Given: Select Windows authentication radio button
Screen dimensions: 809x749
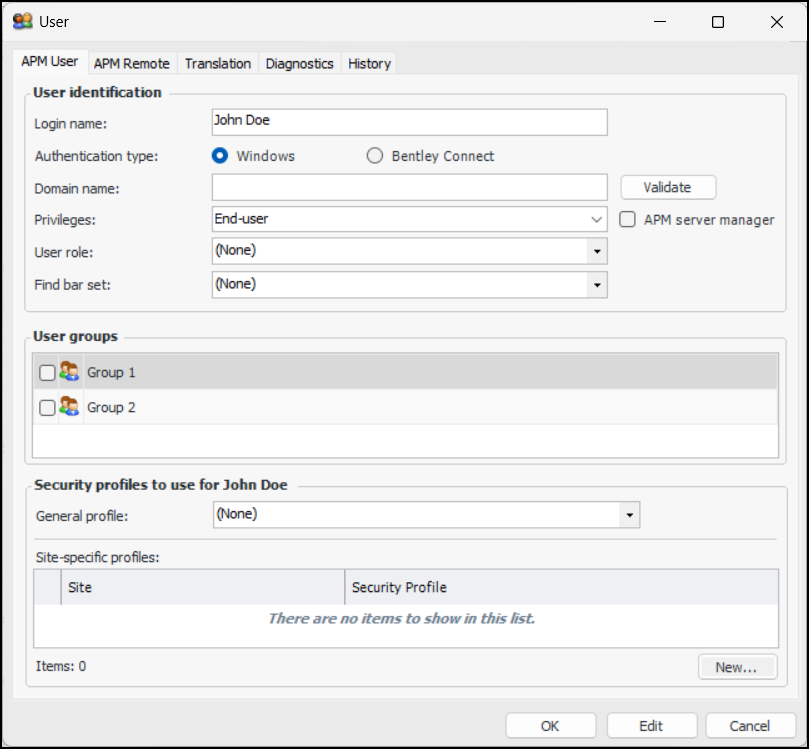Looking at the screenshot, I should (219, 156).
